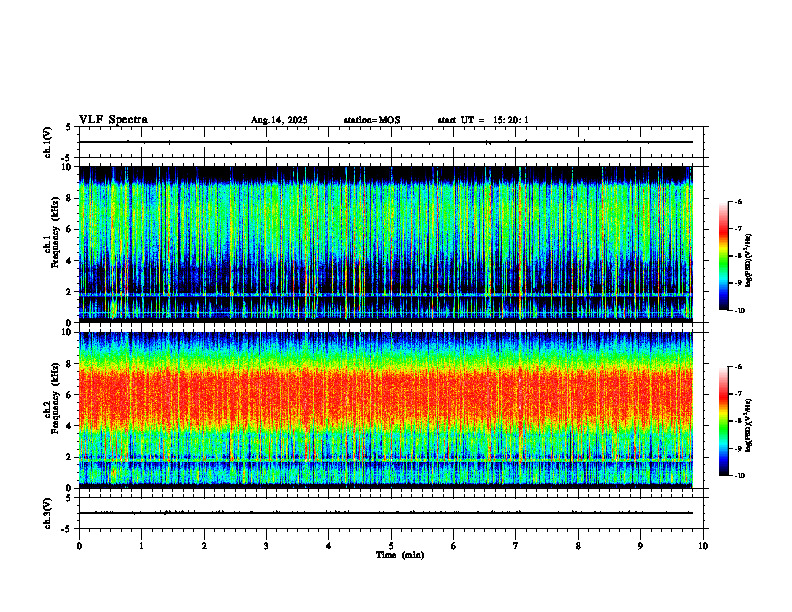Screen dimensions: 792x612
Task: Click the "ch.3(V)" axis label
Action: tap(48, 513)
